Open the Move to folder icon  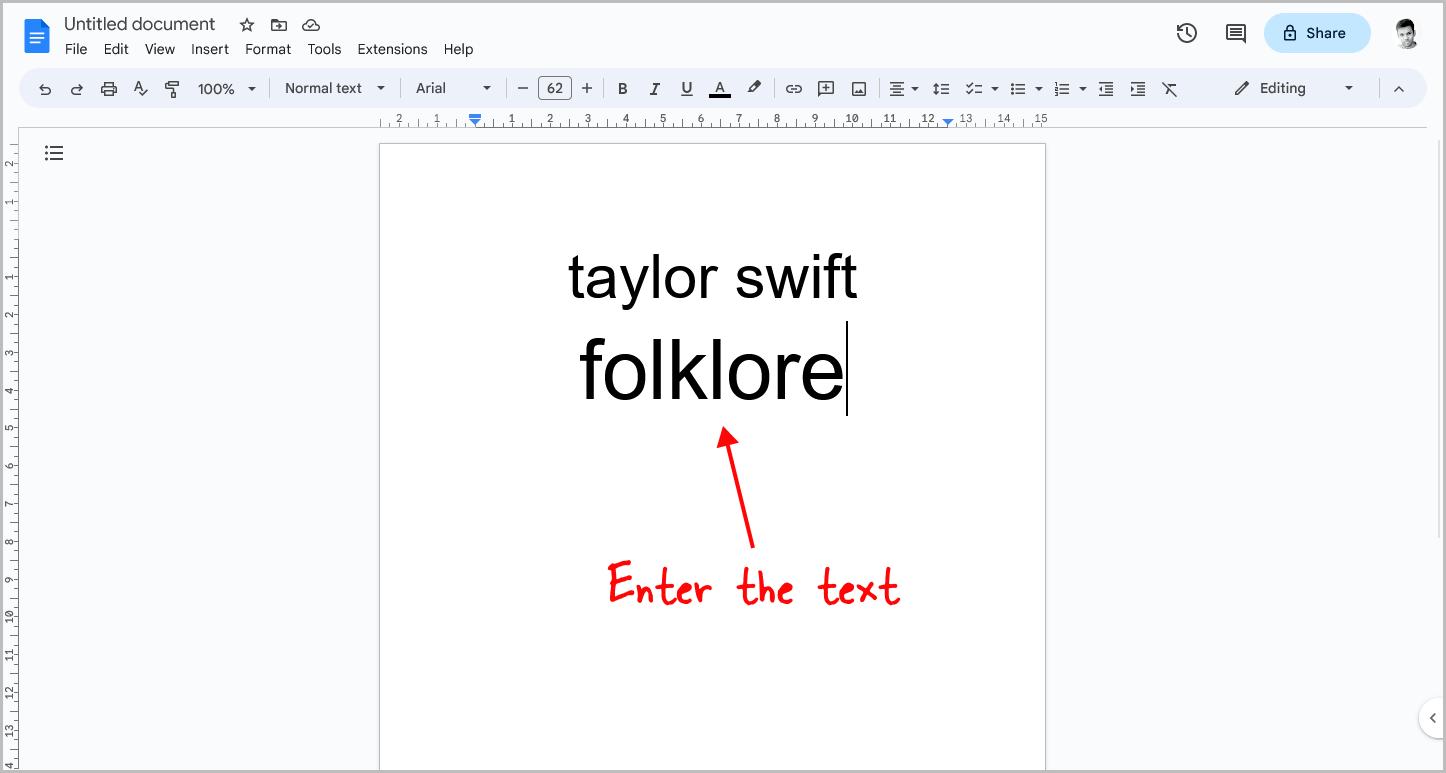click(x=279, y=25)
